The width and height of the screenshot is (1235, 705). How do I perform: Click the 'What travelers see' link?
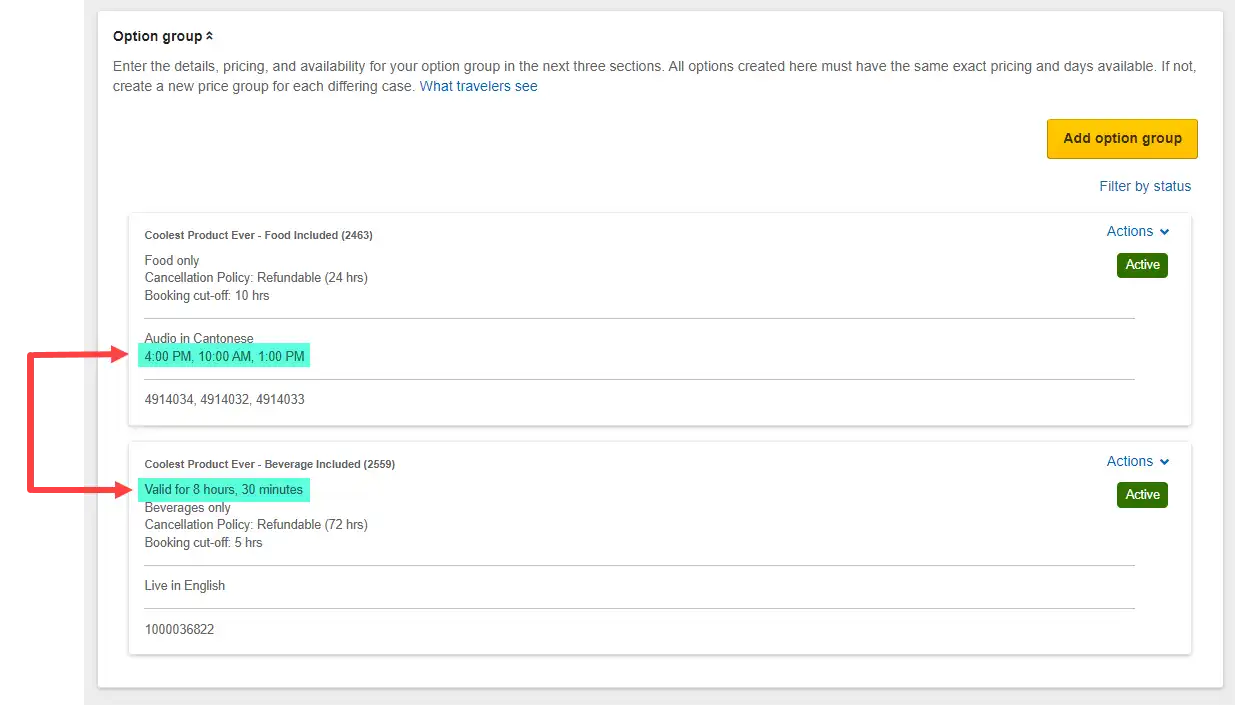click(478, 87)
